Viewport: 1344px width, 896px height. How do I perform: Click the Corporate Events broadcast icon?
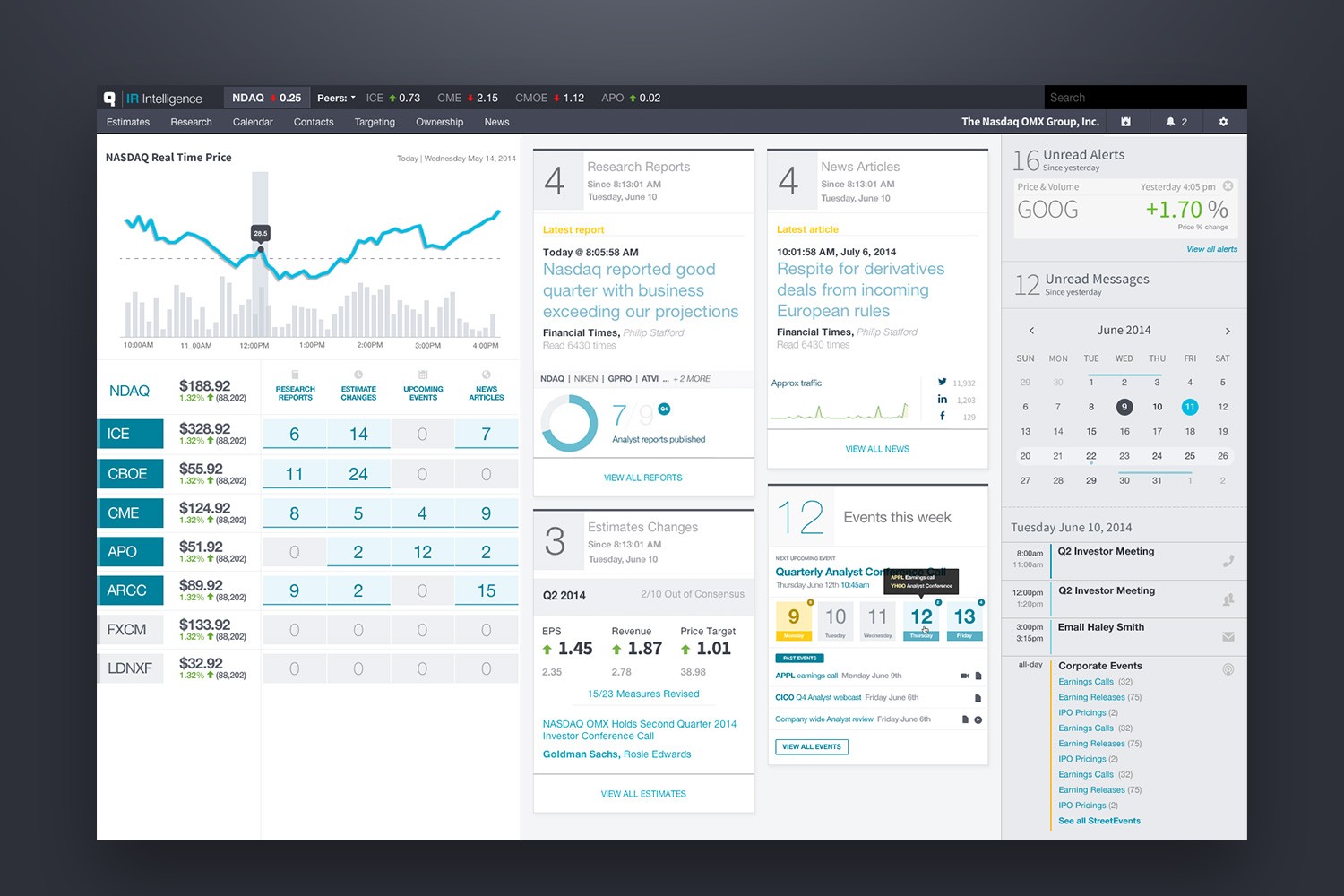click(1228, 669)
